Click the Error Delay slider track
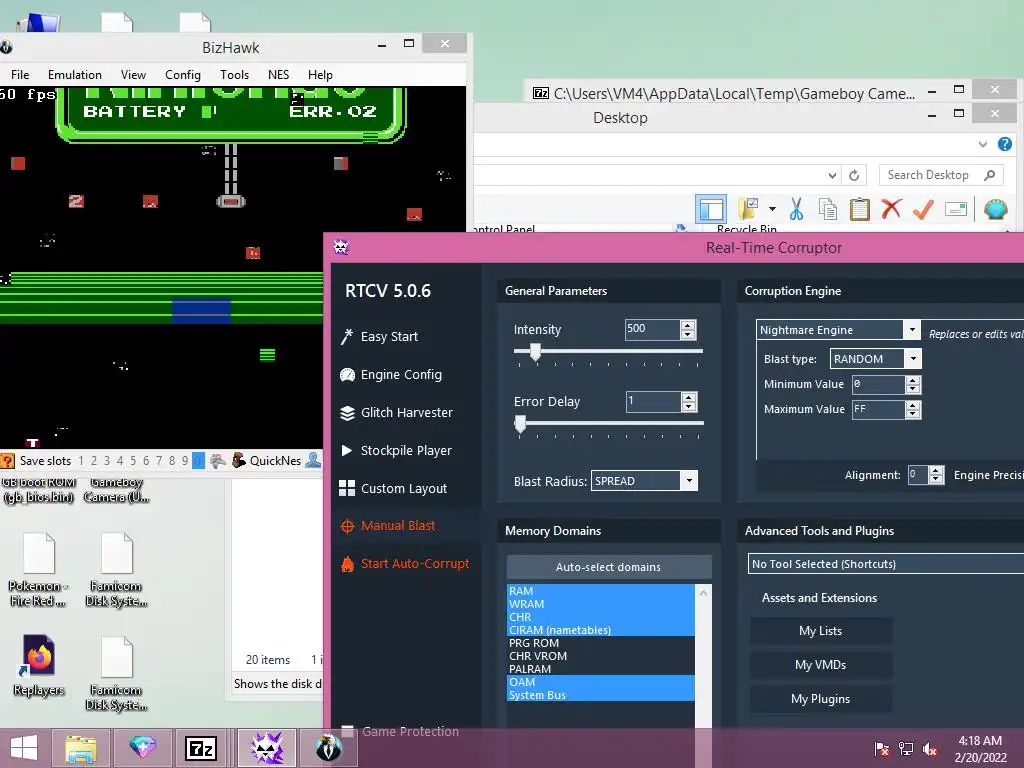 [x=608, y=423]
